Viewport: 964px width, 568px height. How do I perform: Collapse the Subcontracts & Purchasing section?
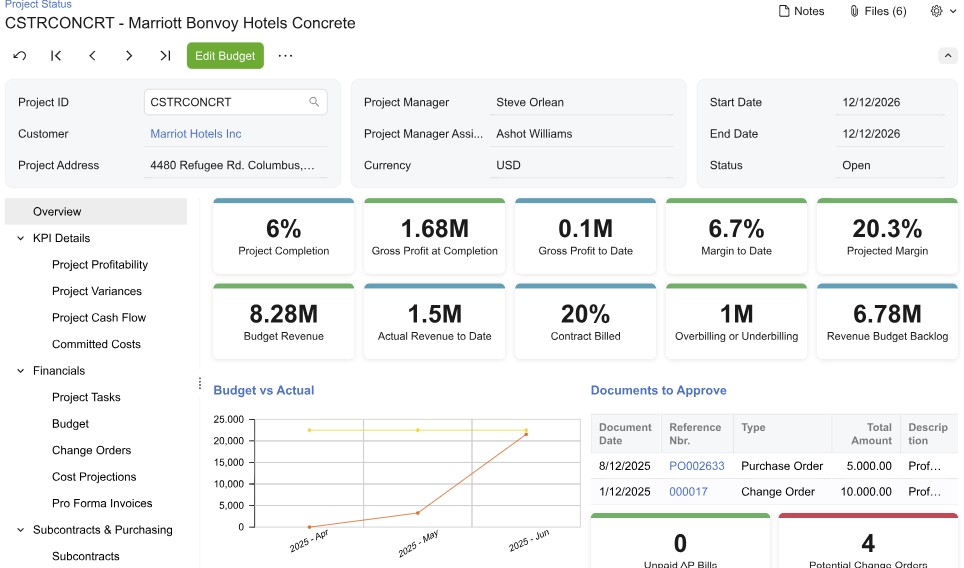[x=21, y=530]
